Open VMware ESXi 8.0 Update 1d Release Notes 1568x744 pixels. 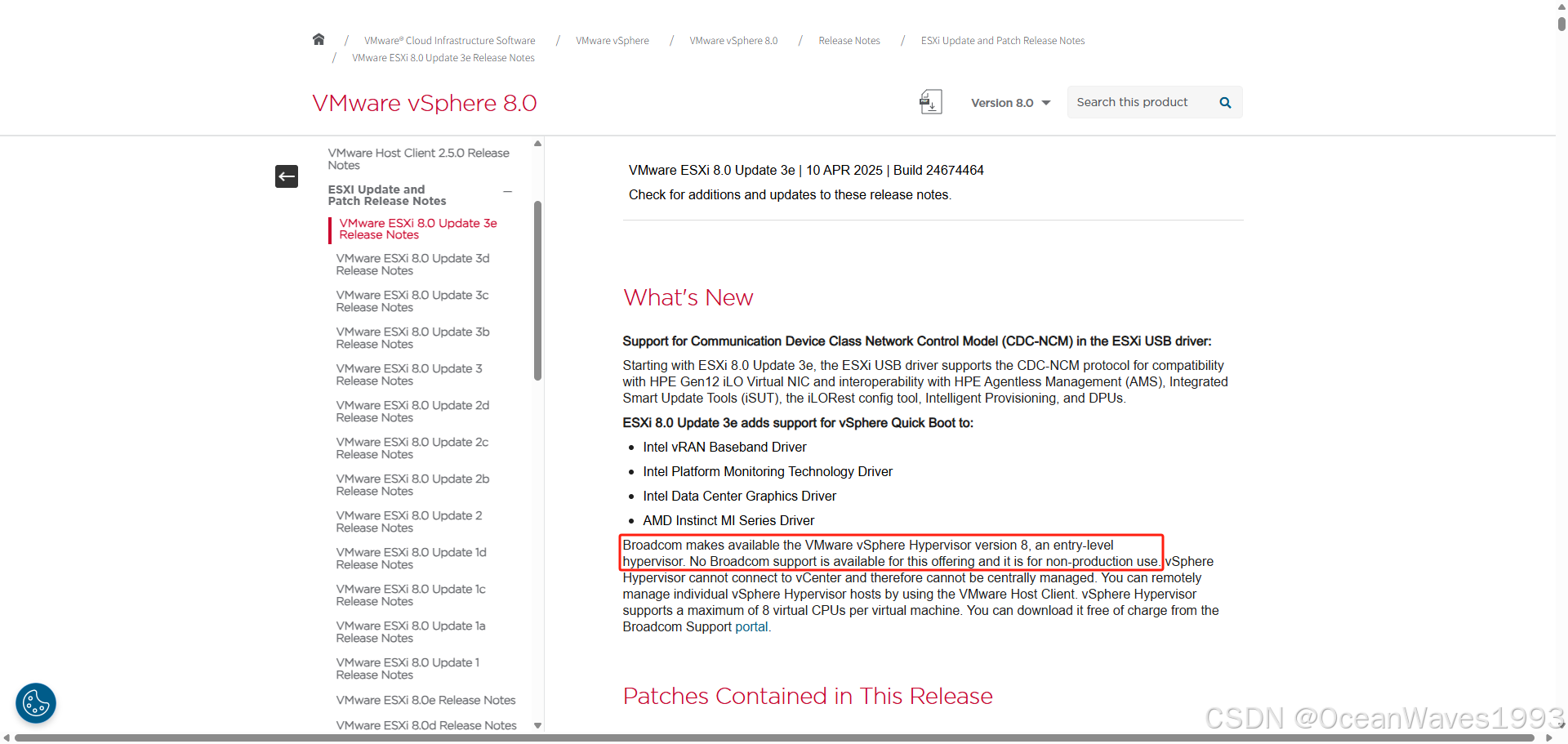[x=412, y=559]
